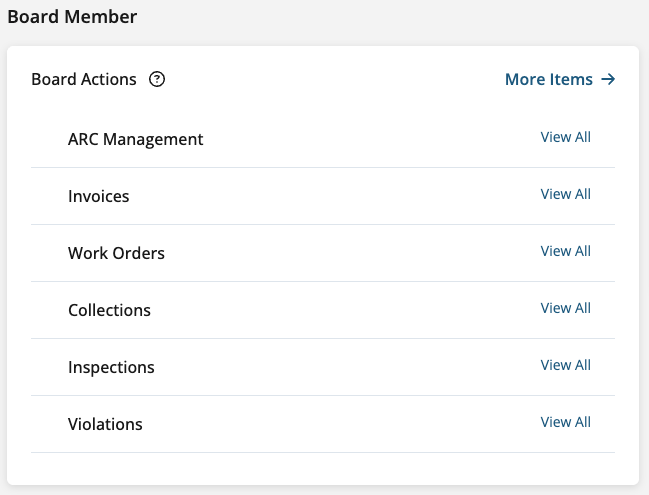Click the Invoices row label

tap(99, 197)
